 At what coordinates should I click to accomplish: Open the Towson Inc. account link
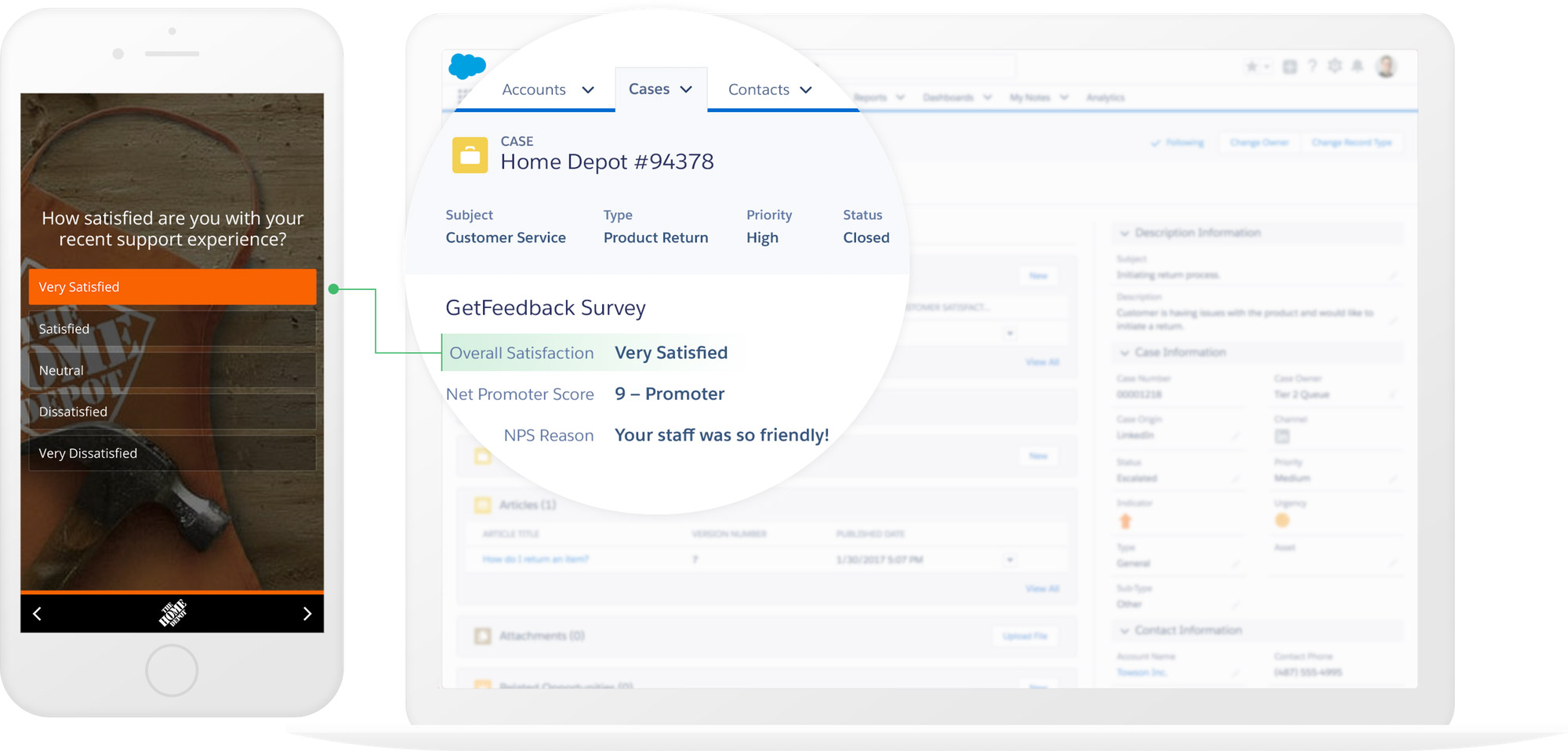(x=1142, y=673)
